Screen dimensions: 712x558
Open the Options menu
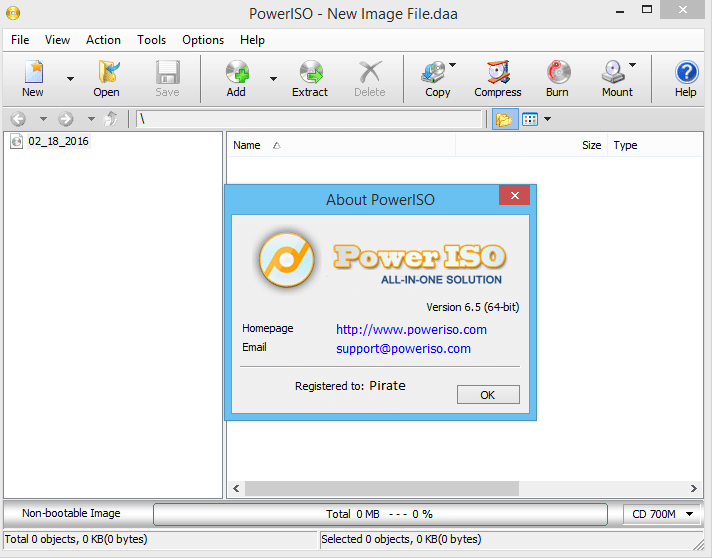(203, 40)
